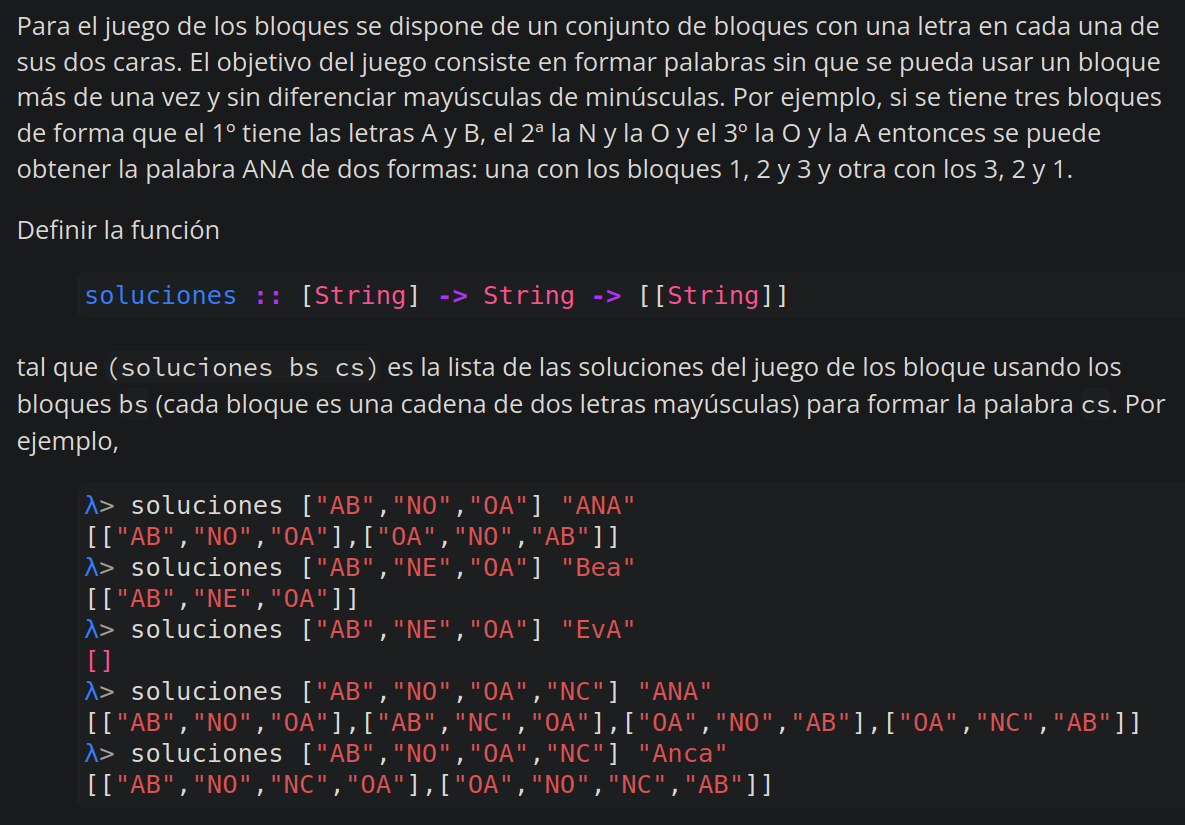Click the final output line beginning [["AB","NO","NC"
Screen dimensions: 1185x825
pyautogui.click(x=428, y=784)
